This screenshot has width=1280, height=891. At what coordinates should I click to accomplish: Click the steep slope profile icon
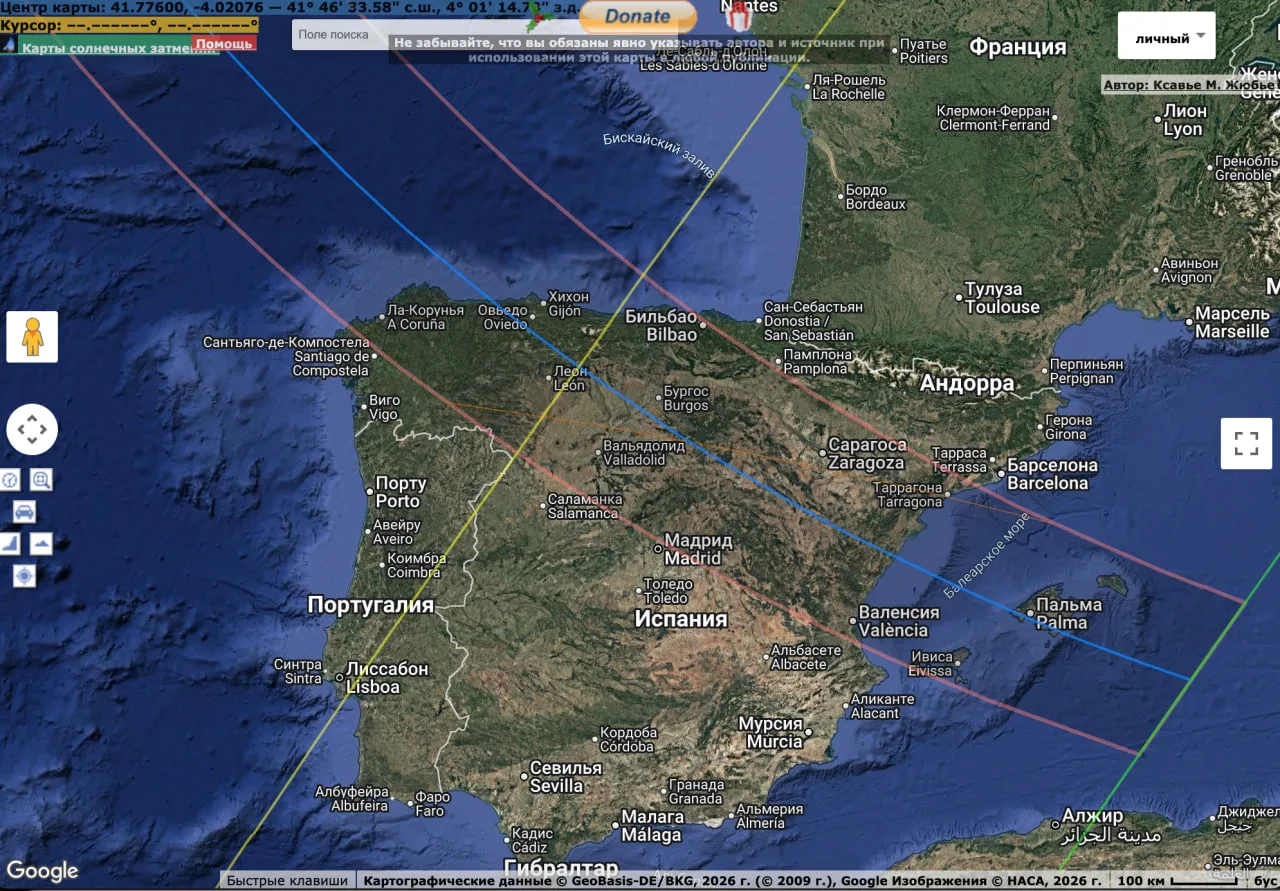point(9,543)
